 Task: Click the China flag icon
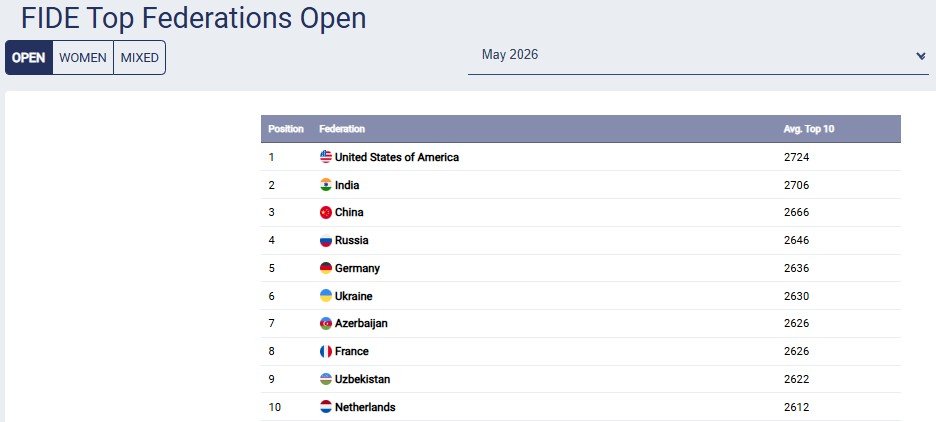point(326,212)
